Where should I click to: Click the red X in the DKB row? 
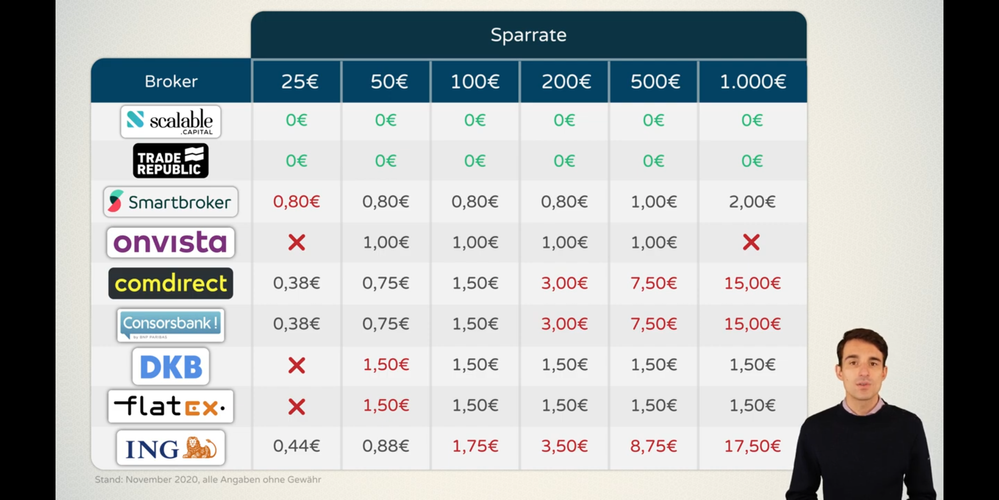(x=296, y=366)
